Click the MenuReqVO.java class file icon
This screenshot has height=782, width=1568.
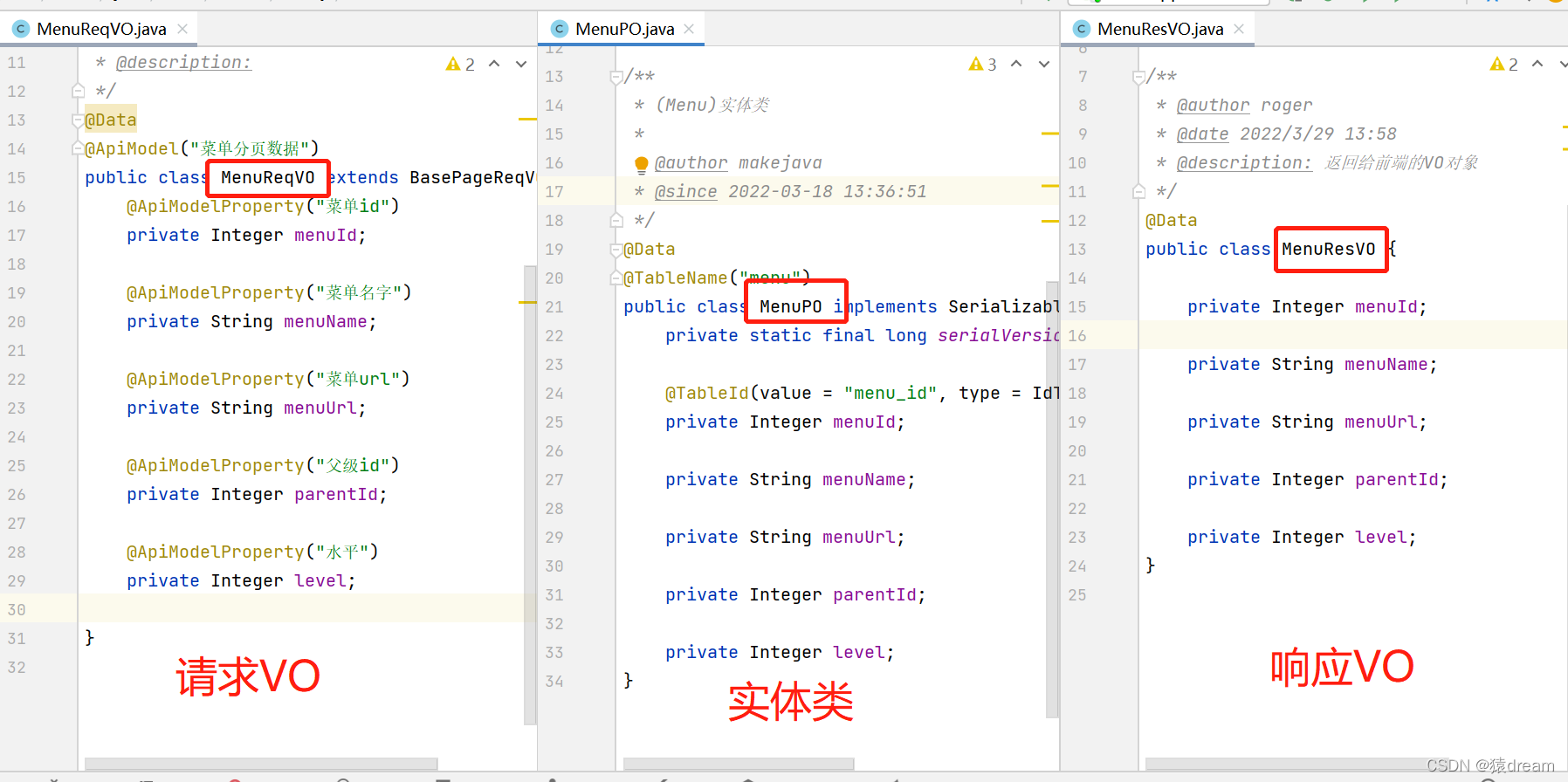click(21, 29)
